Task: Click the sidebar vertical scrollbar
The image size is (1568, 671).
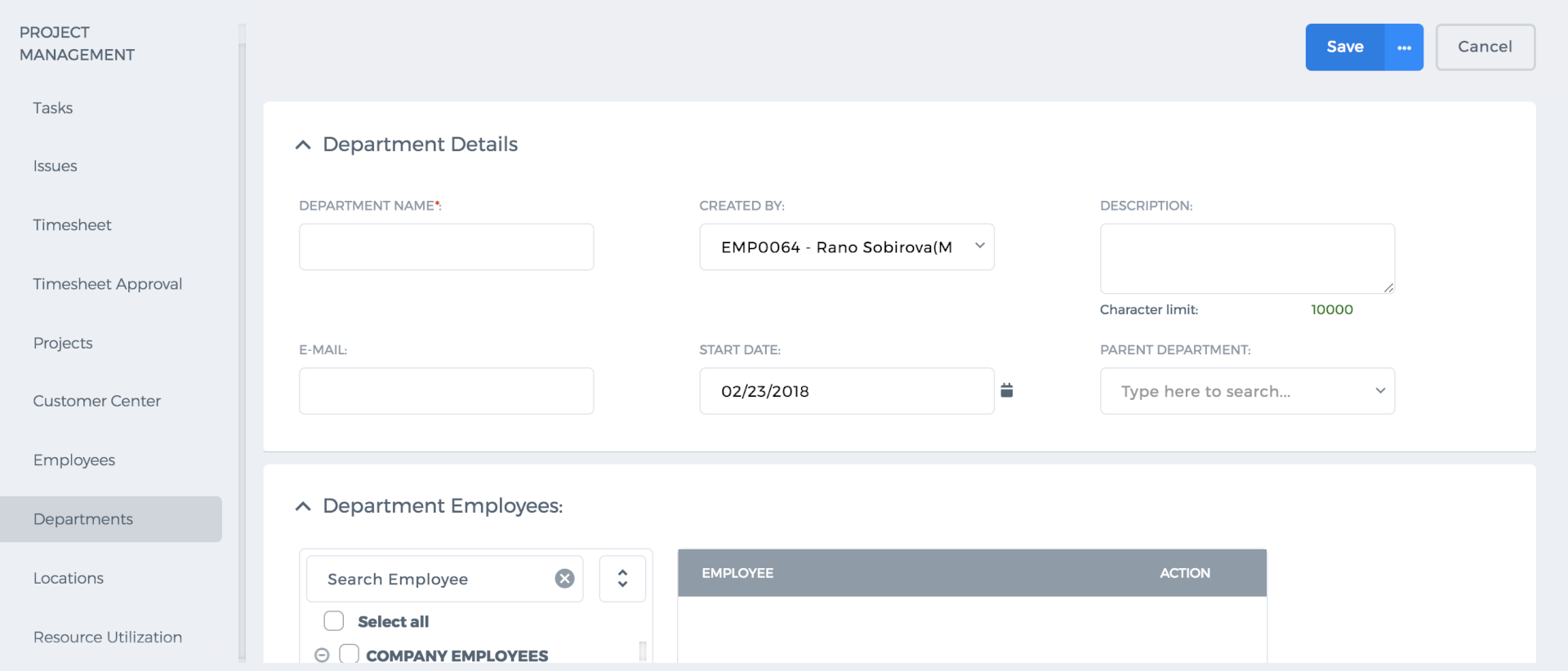Action: 242,343
